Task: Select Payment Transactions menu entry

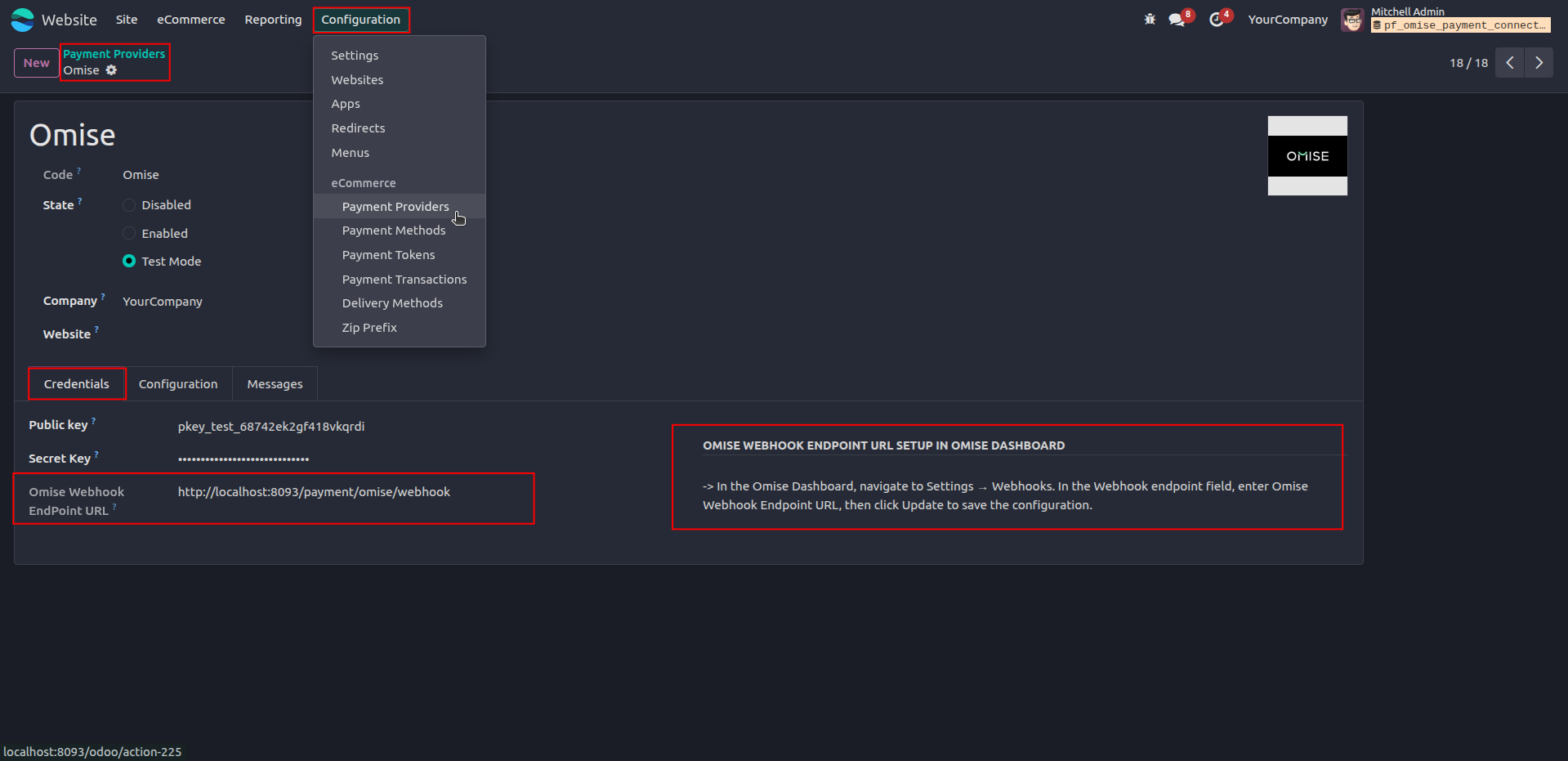Action: [400, 280]
